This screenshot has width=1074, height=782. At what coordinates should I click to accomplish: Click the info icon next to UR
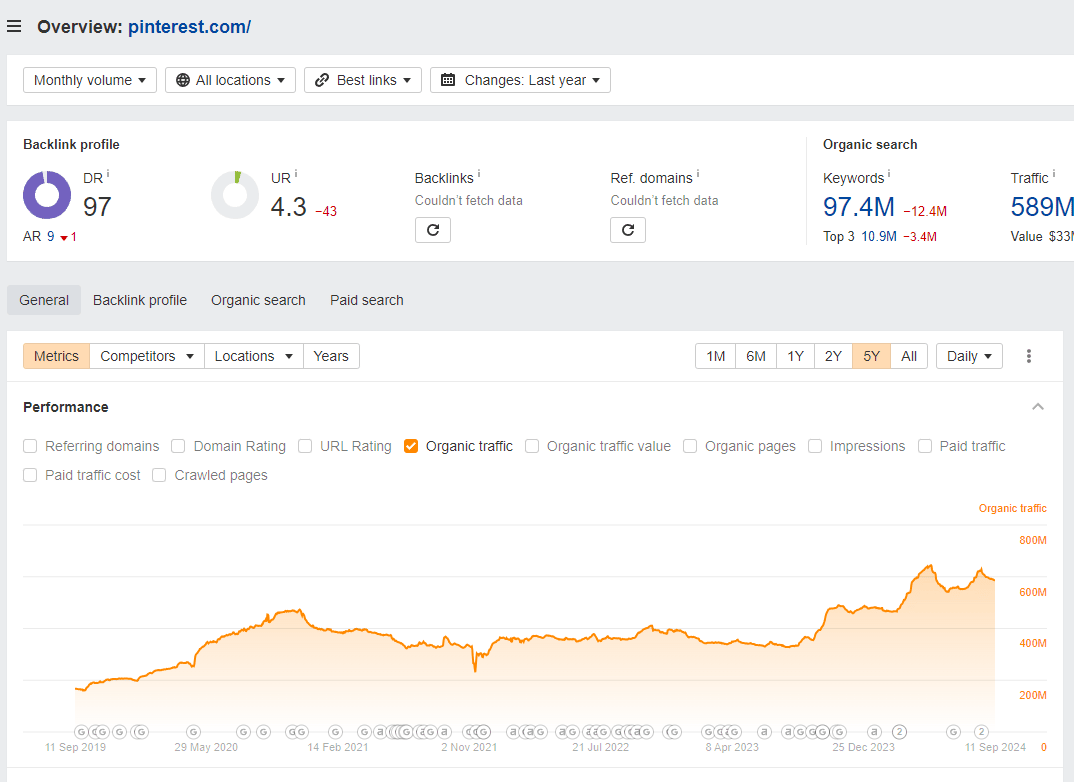click(x=296, y=175)
